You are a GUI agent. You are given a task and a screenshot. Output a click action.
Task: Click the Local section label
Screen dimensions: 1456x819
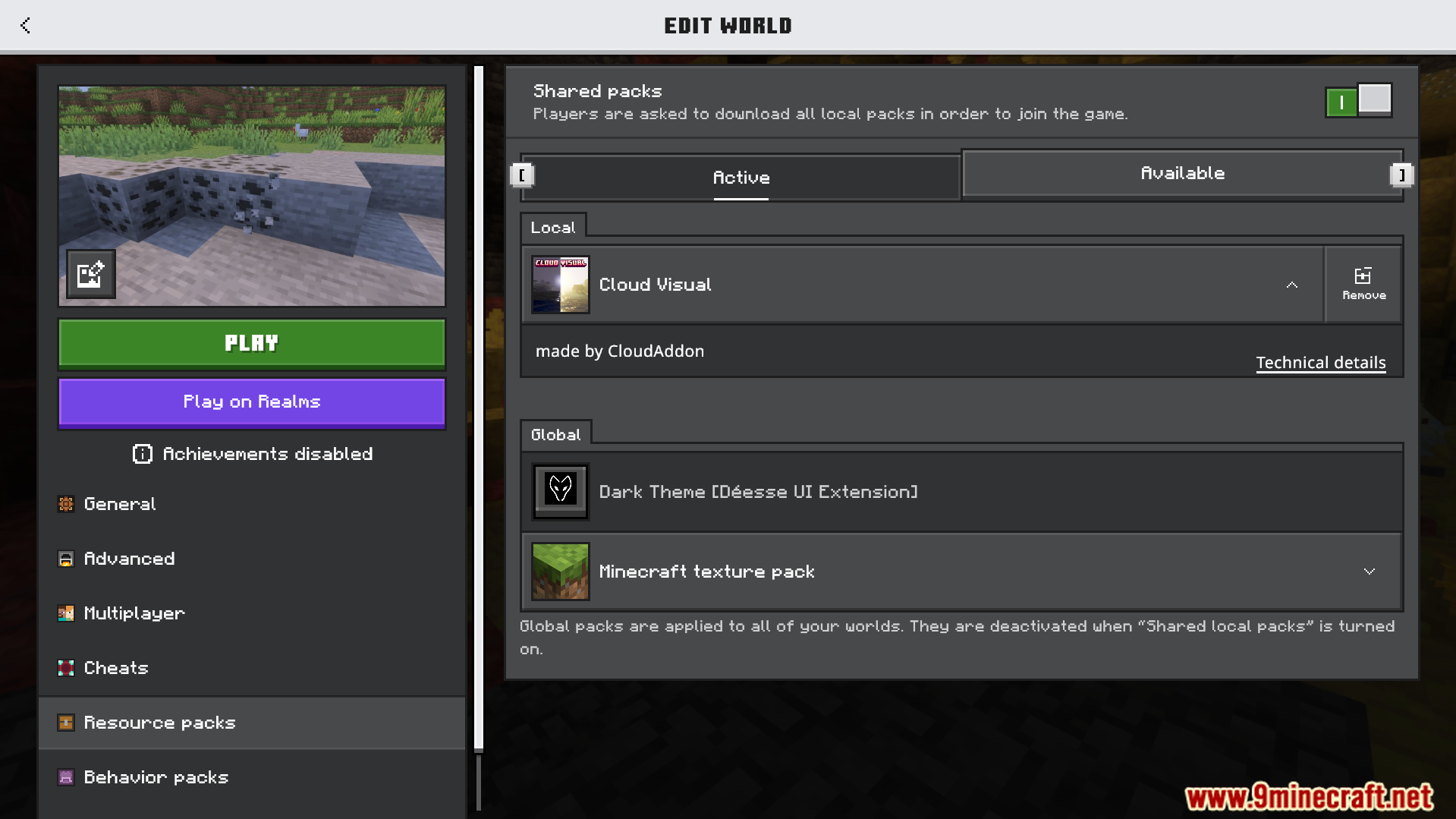[552, 228]
